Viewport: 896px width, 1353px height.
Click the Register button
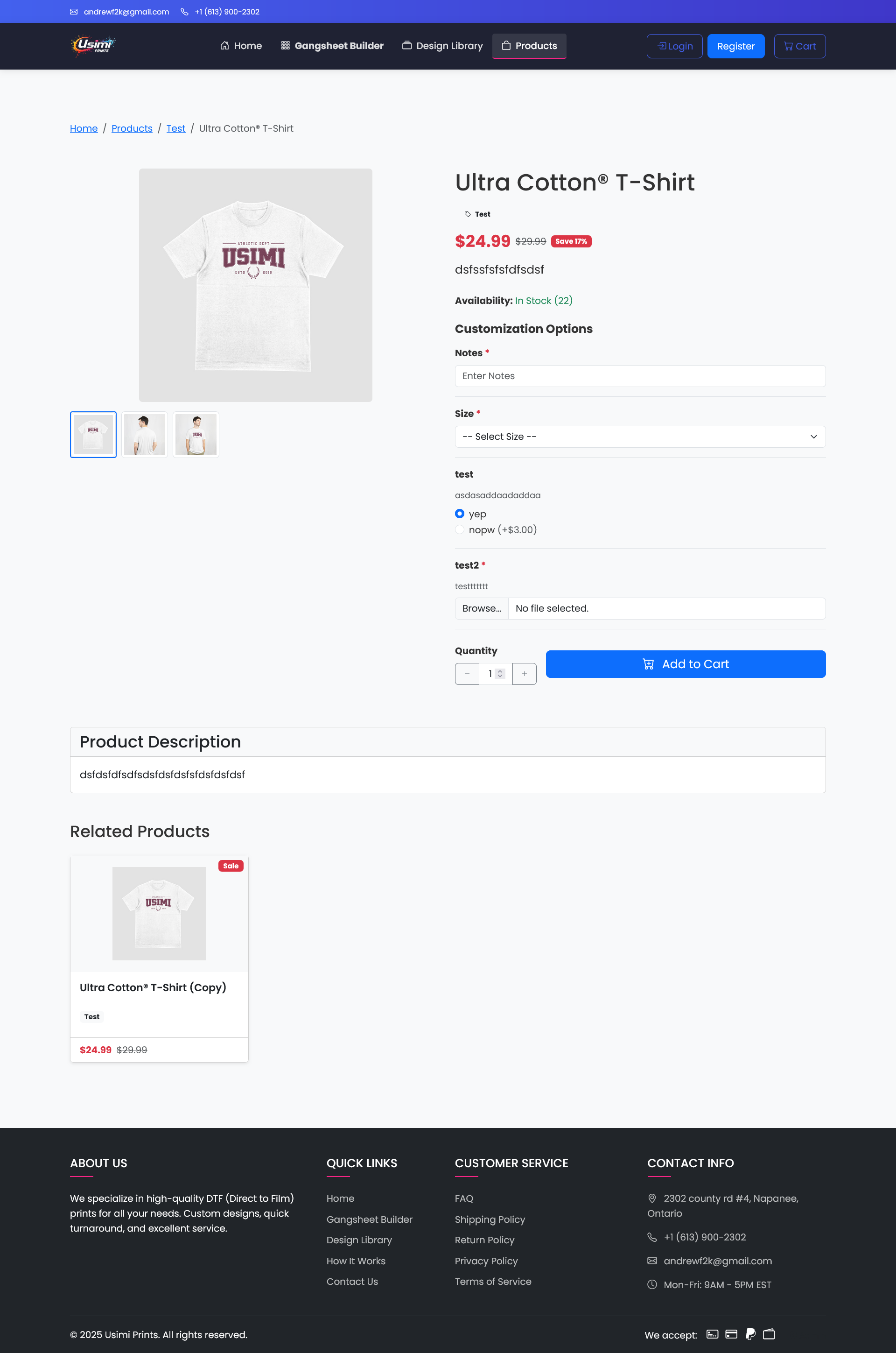click(735, 46)
